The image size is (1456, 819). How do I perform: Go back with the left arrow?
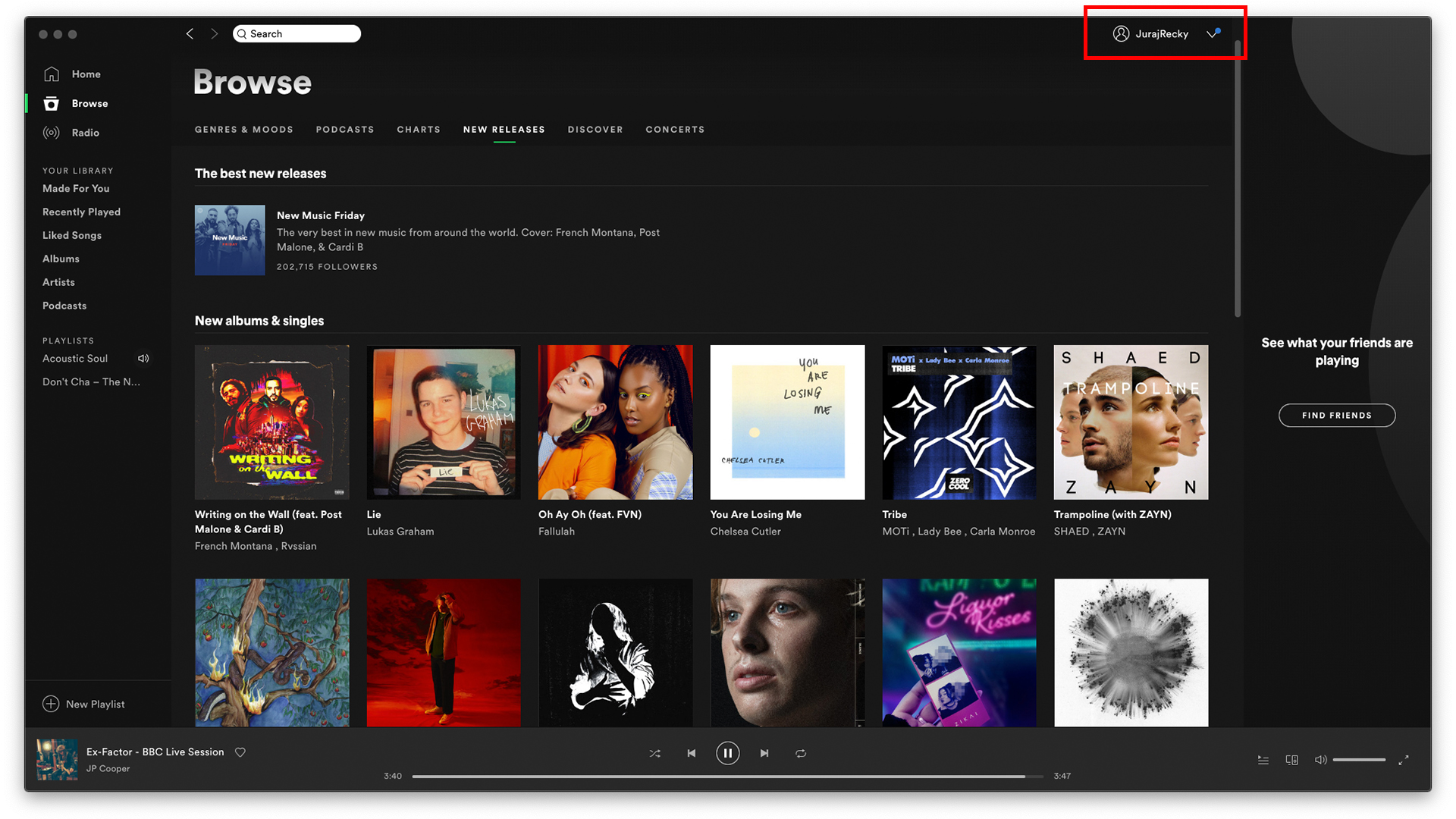click(x=190, y=33)
